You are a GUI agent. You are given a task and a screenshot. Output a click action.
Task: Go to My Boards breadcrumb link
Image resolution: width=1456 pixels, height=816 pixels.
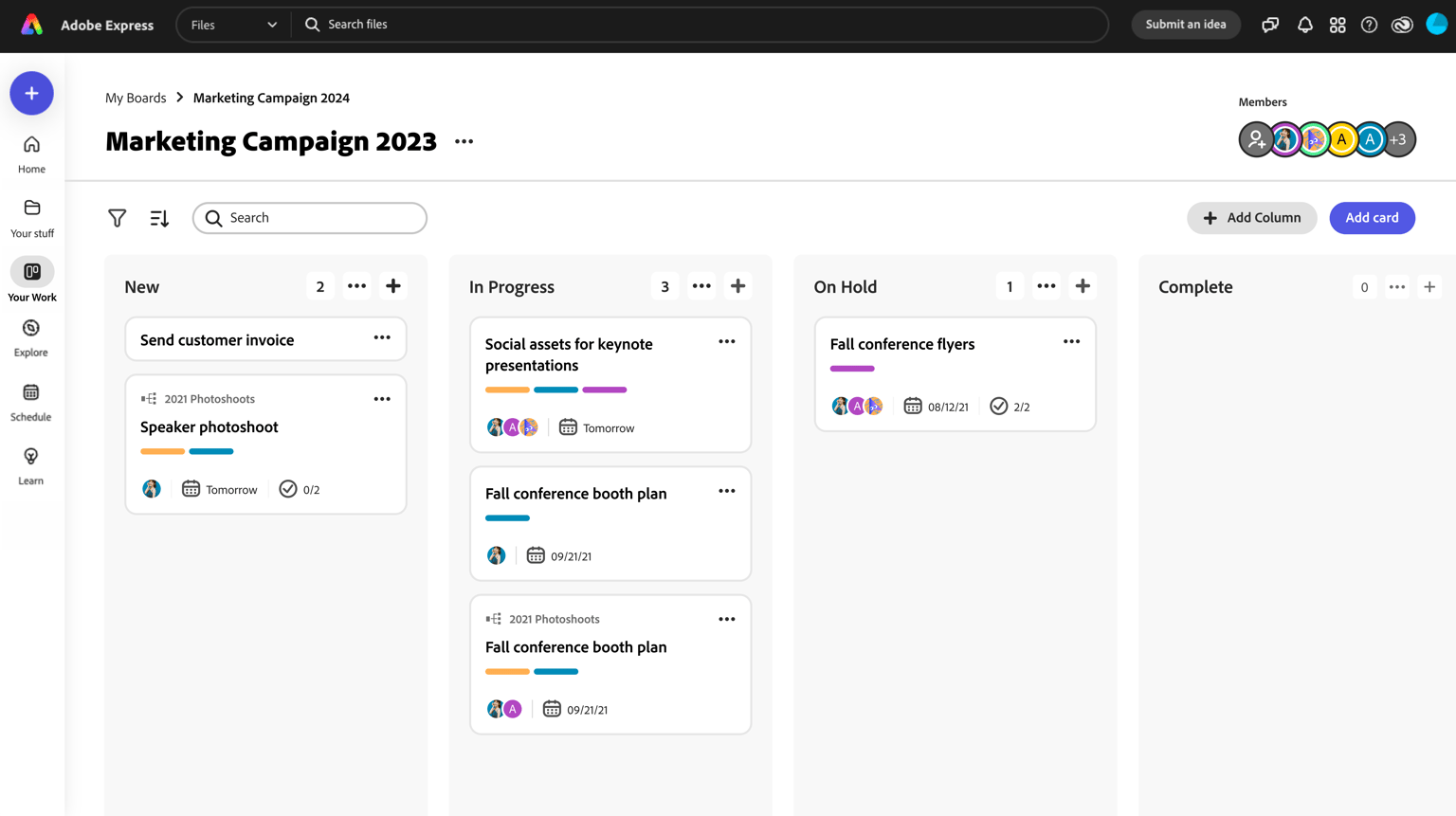136,98
